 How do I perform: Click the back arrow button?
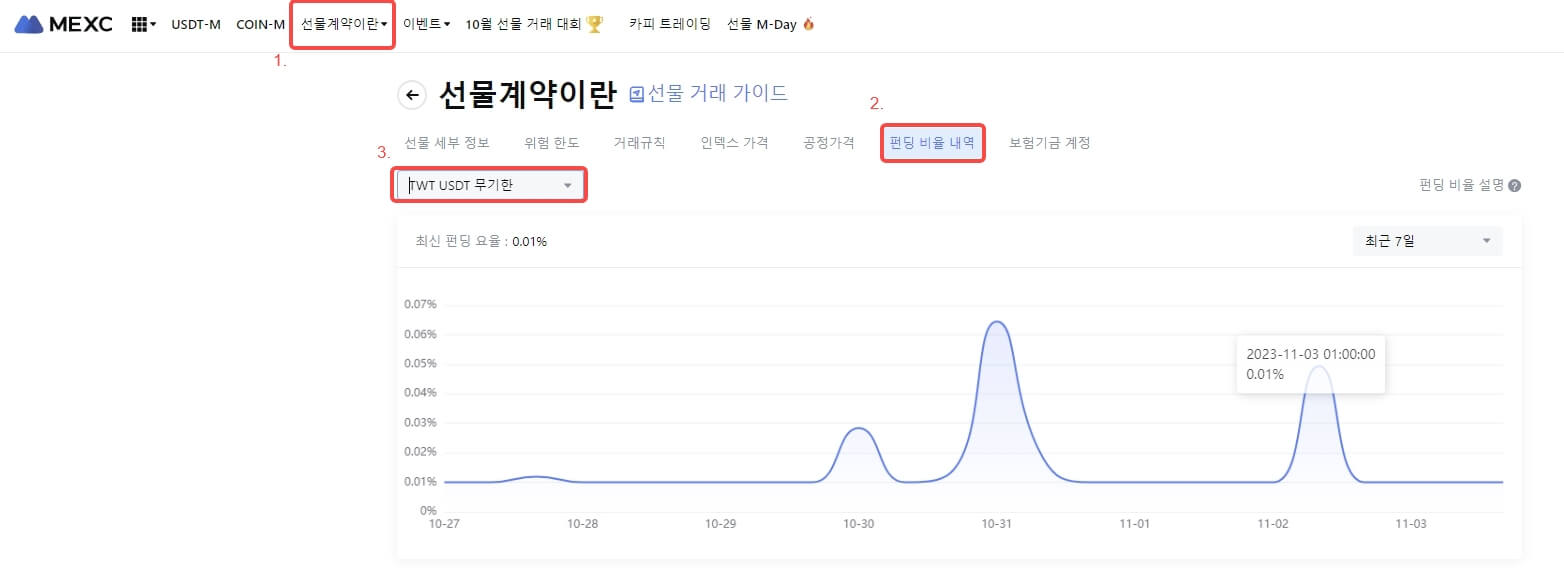(x=412, y=95)
